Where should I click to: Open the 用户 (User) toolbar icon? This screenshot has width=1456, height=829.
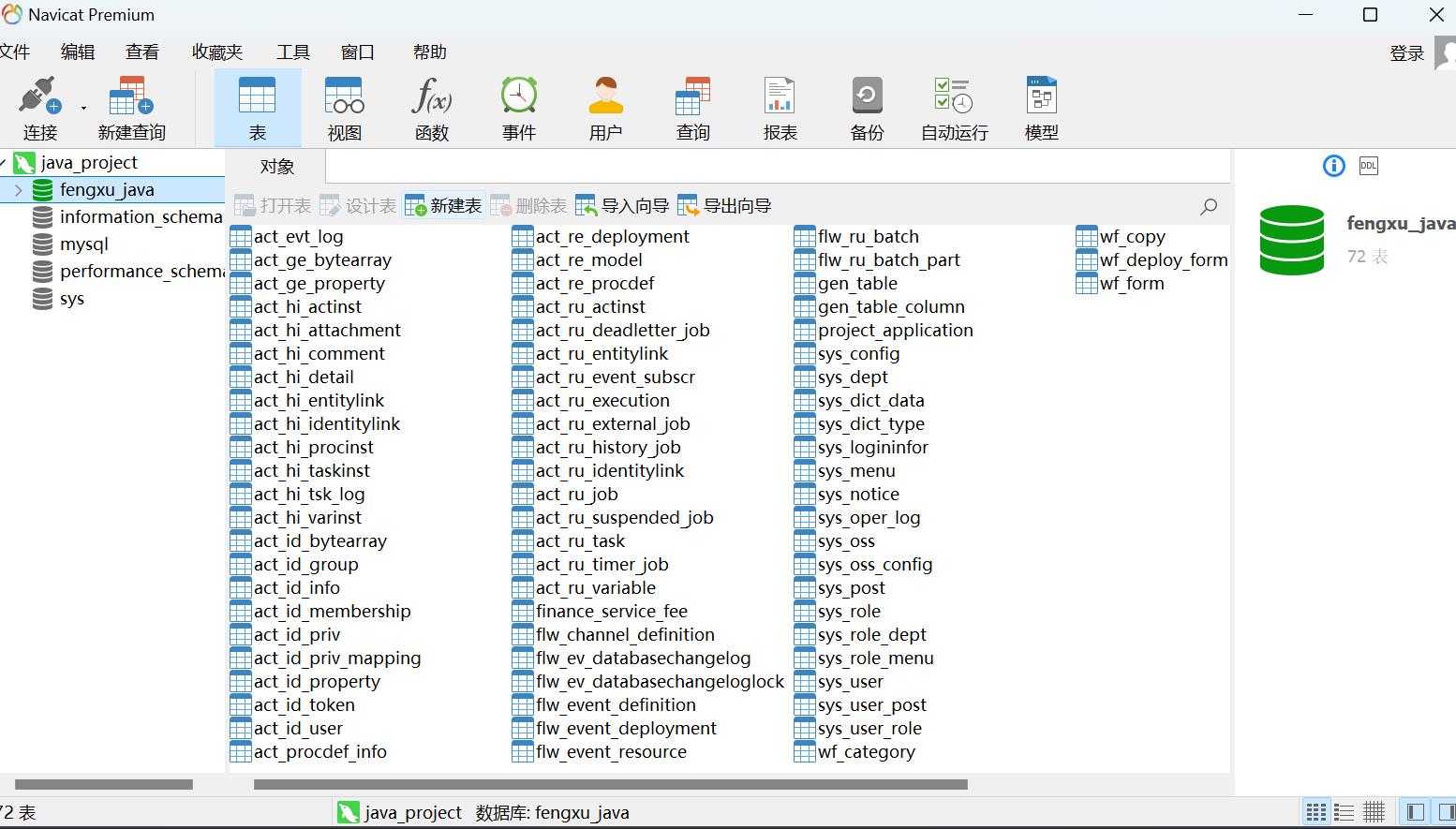(x=605, y=108)
